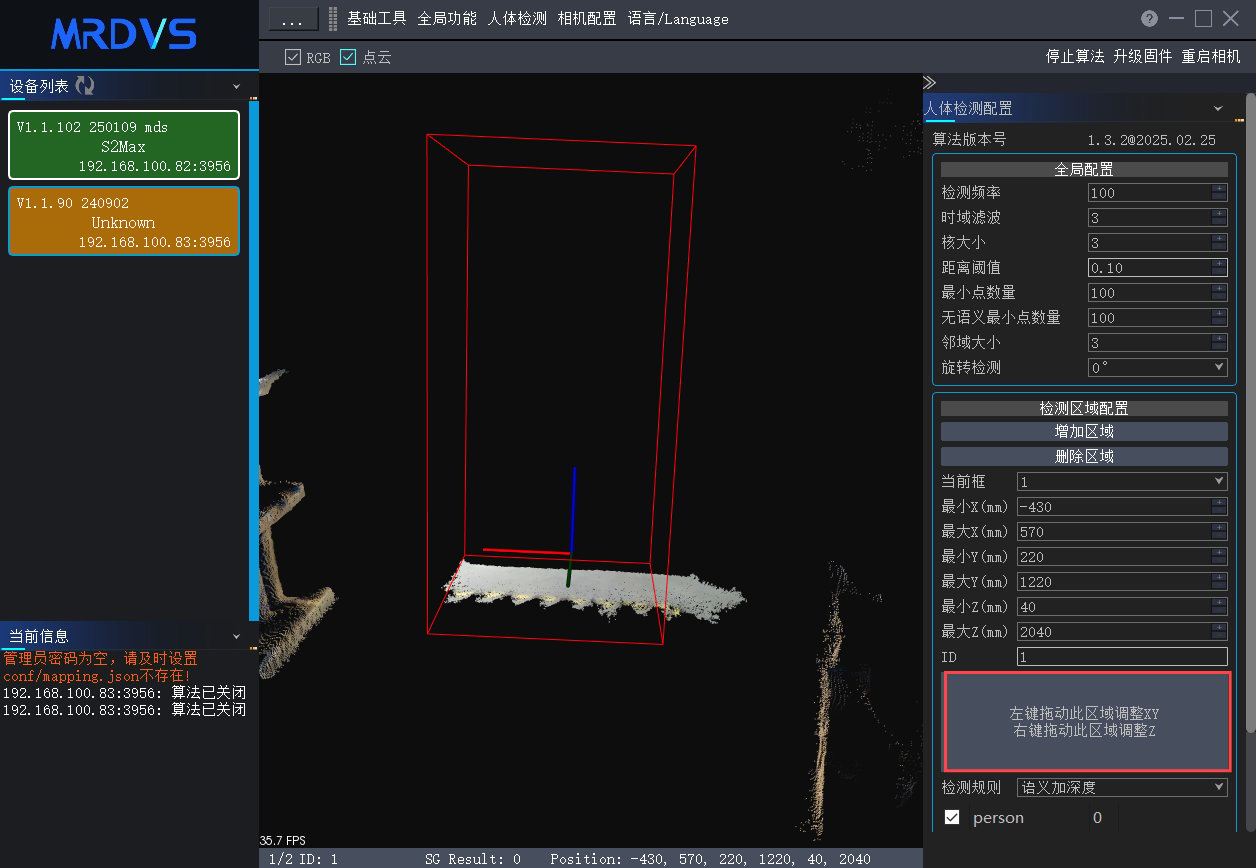Viewport: 1256px width, 868px height.
Task: Click the right panel vertical scrollbar
Action: tap(1250, 414)
